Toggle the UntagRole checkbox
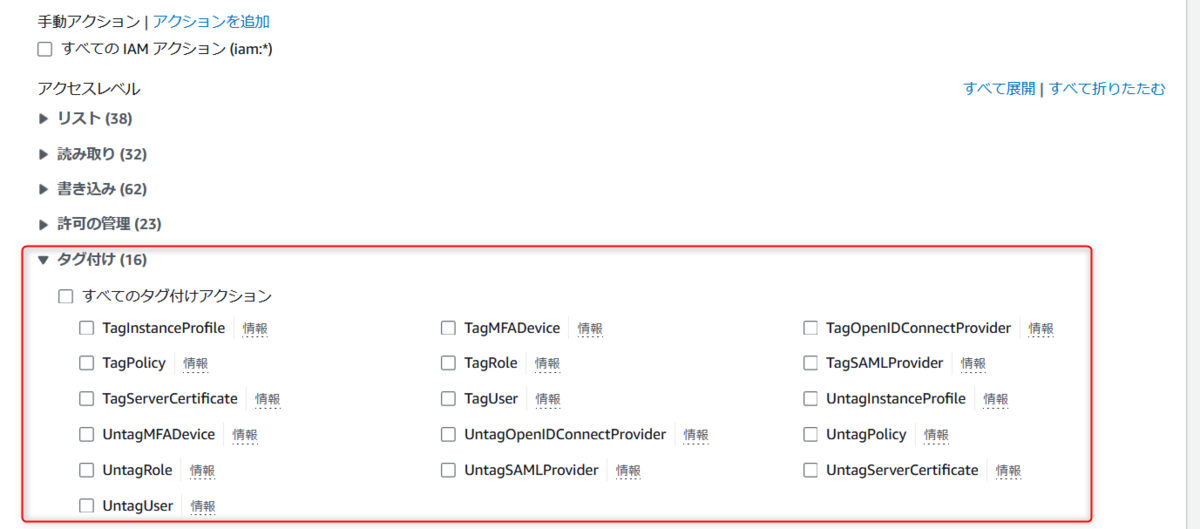Screen dimensions: 1200x529 point(87,470)
